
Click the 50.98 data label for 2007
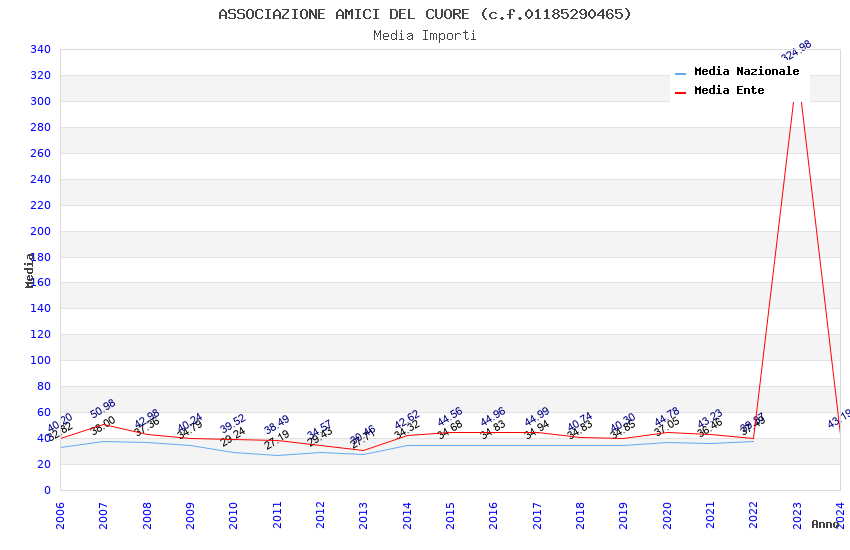pos(102,409)
